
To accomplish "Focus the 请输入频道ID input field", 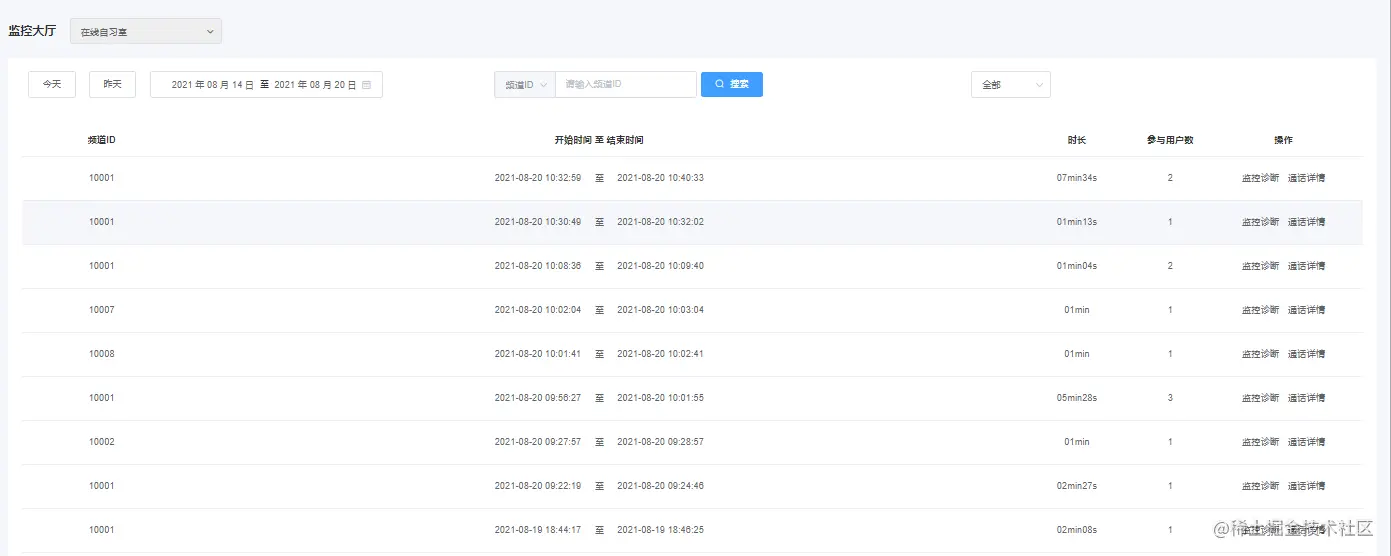I will tap(625, 85).
